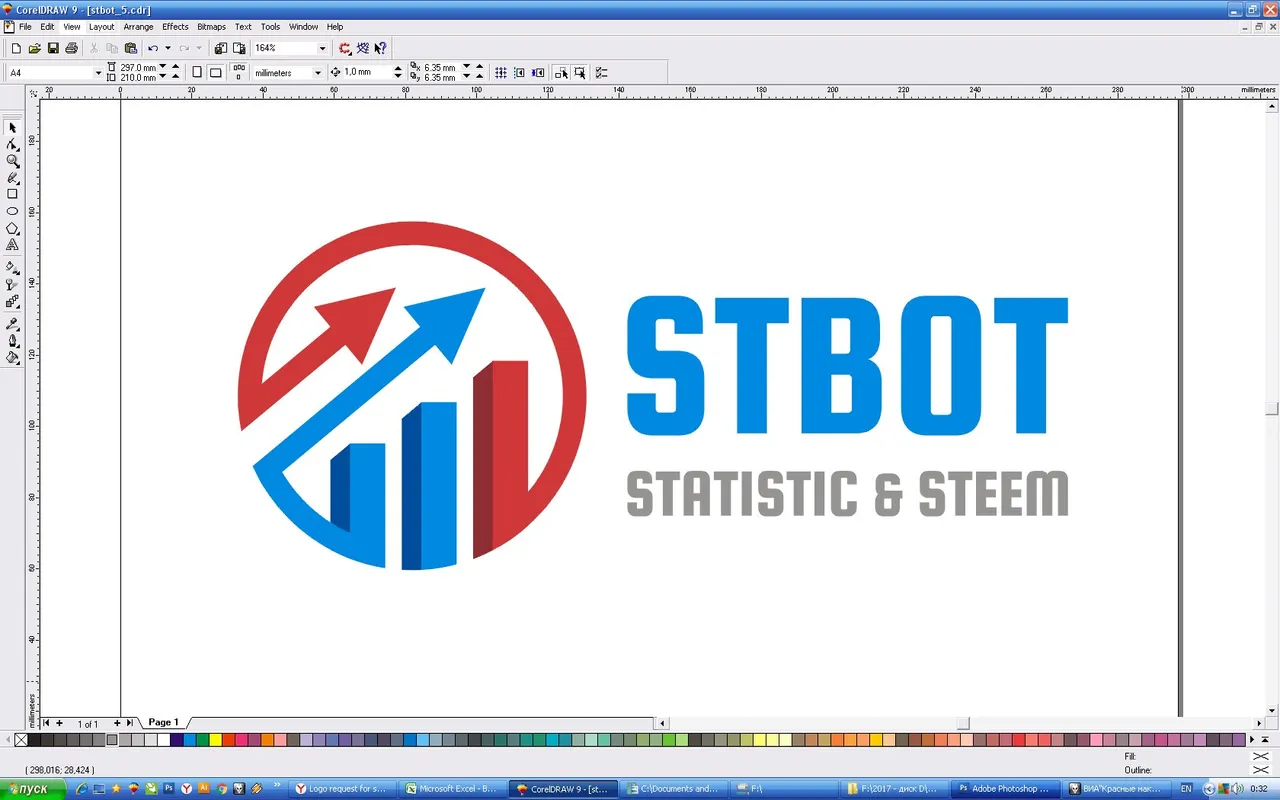Select the Rectangle tool
The height and width of the screenshot is (800, 1280).
click(12, 194)
